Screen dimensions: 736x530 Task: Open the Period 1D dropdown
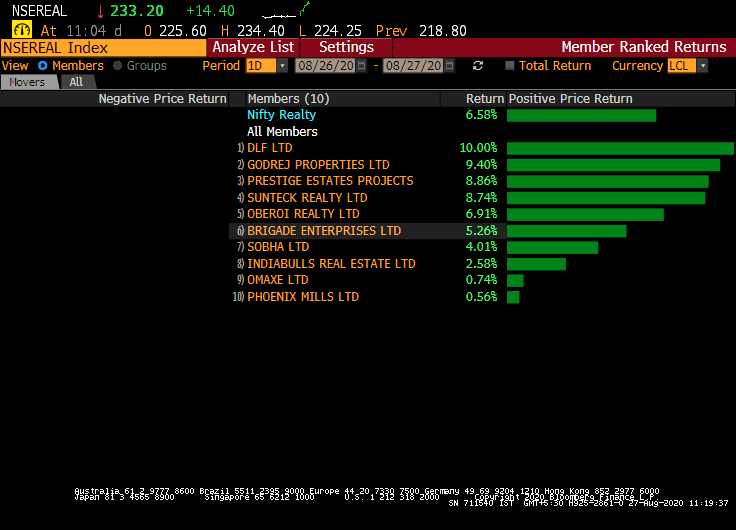pos(267,66)
